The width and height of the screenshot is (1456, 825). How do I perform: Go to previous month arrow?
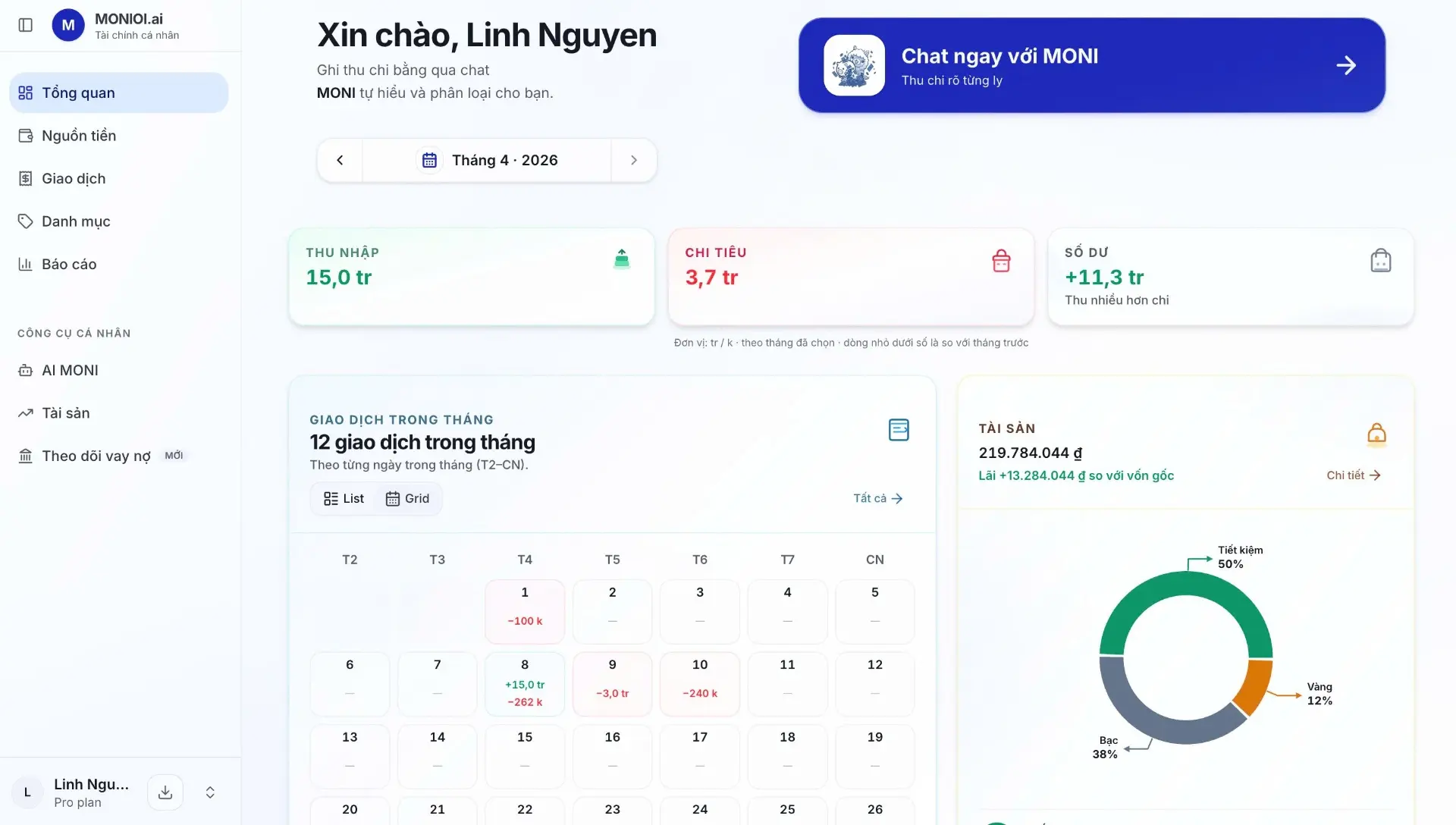[340, 160]
